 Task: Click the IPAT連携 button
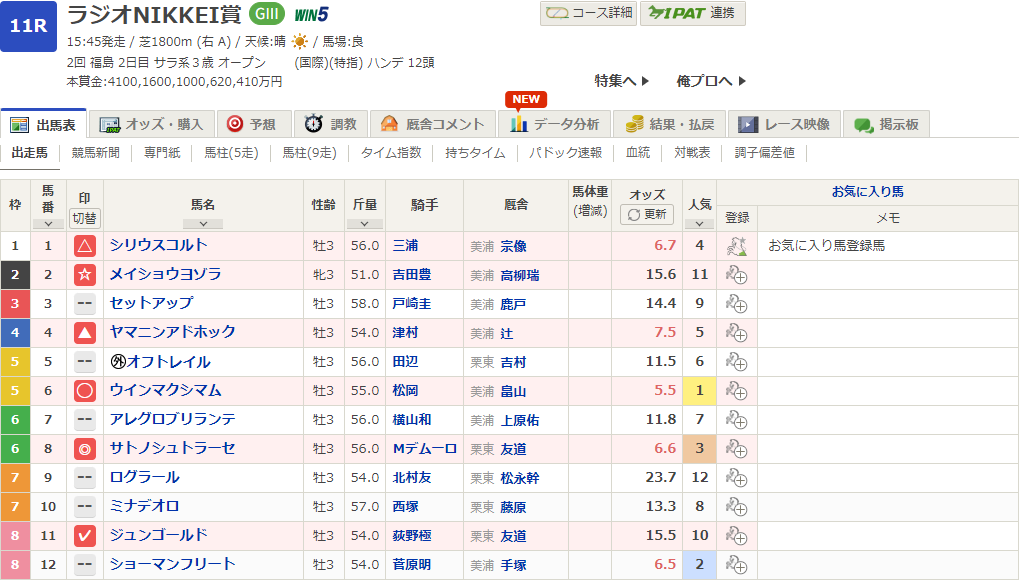pyautogui.click(x=691, y=13)
